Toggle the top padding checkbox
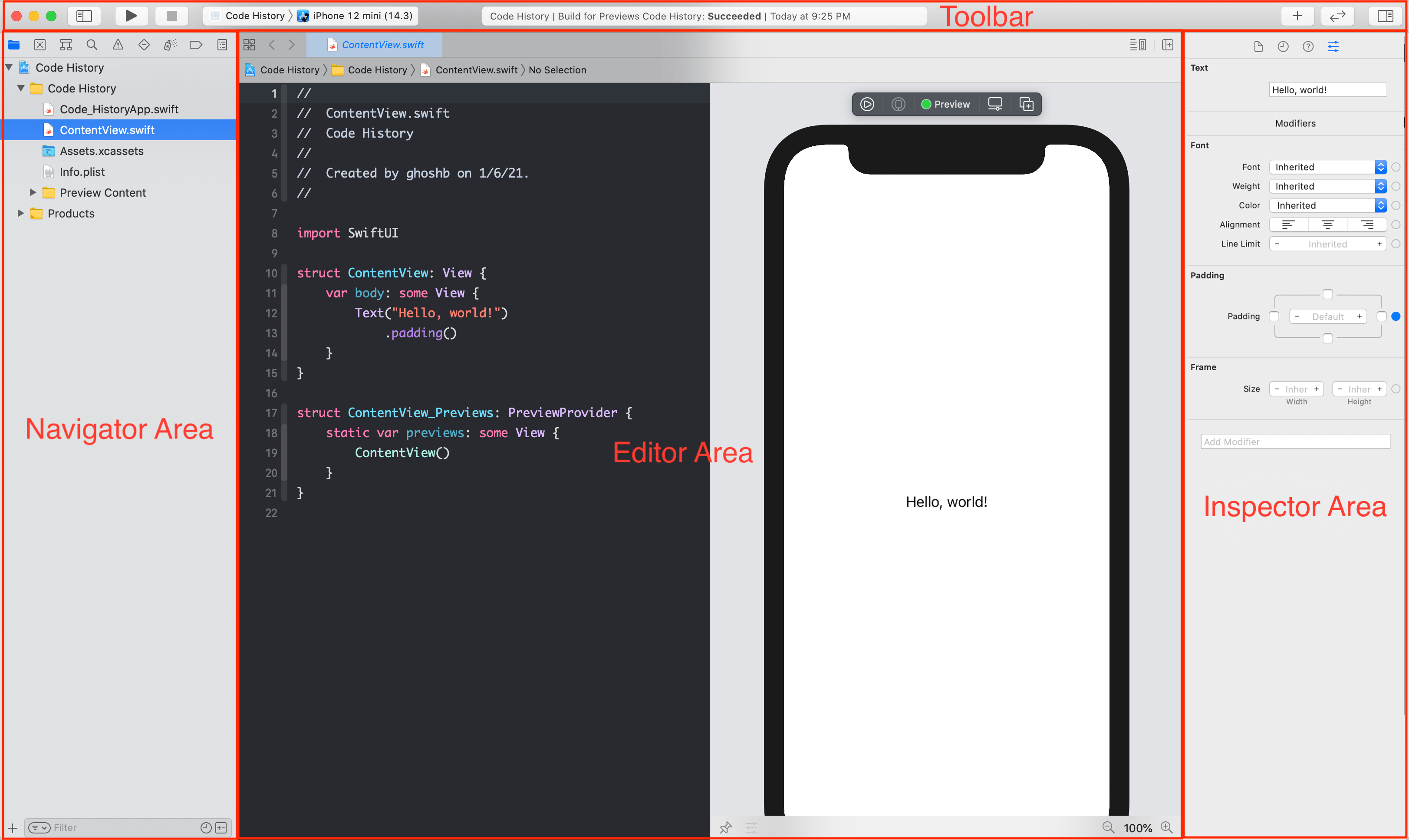Image resolution: width=1409 pixels, height=840 pixels. pyautogui.click(x=1327, y=294)
